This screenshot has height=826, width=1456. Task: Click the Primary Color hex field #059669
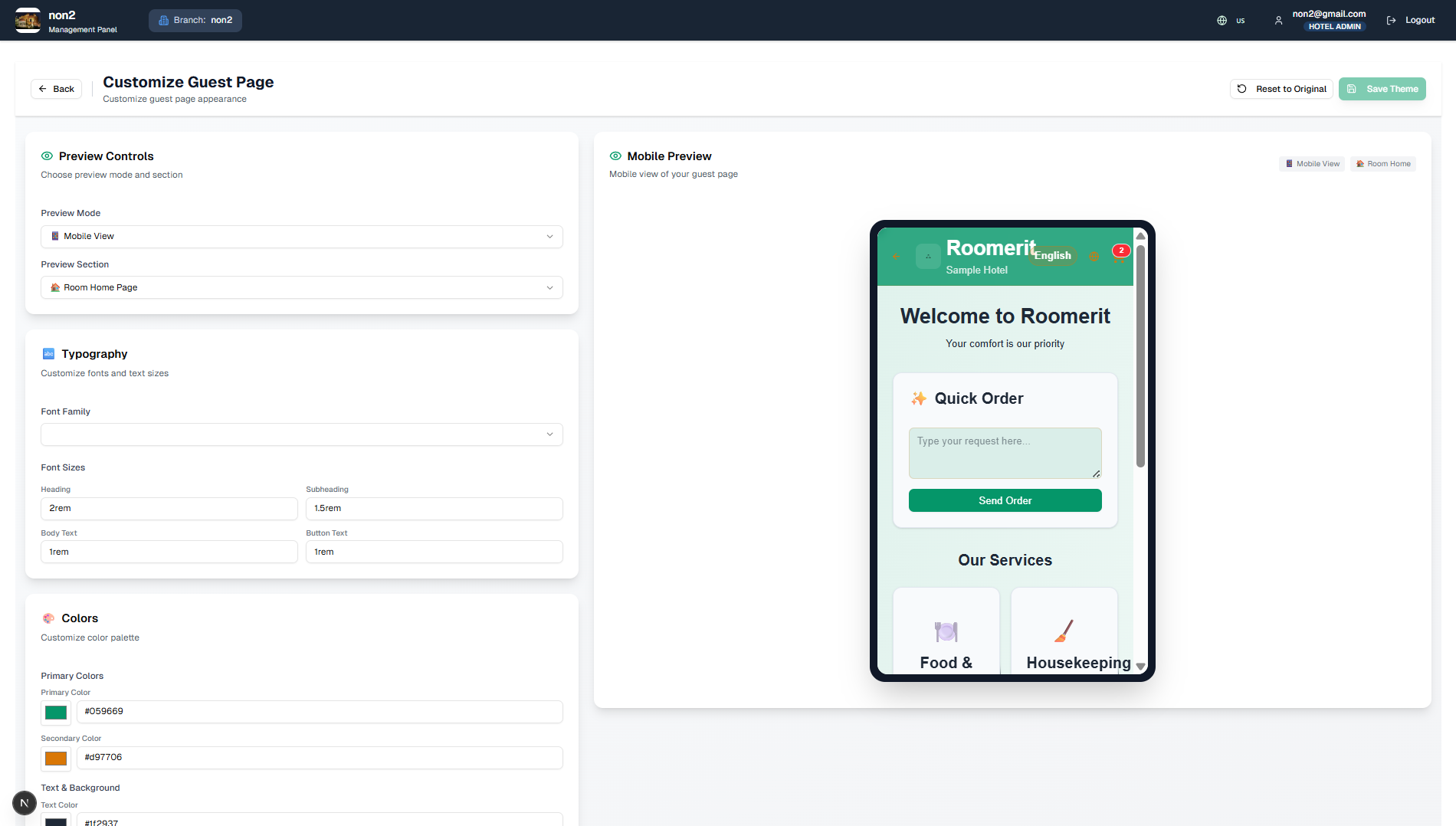pos(320,712)
